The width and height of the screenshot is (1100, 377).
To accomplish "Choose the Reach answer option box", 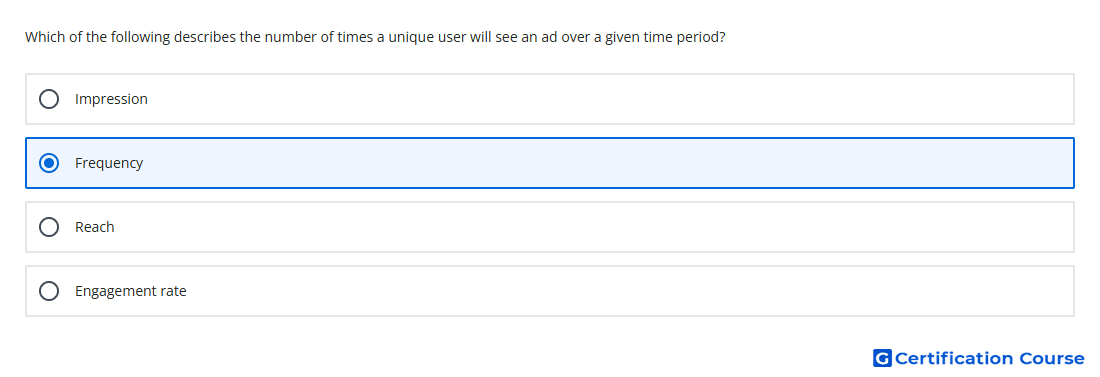I will pyautogui.click(x=550, y=227).
